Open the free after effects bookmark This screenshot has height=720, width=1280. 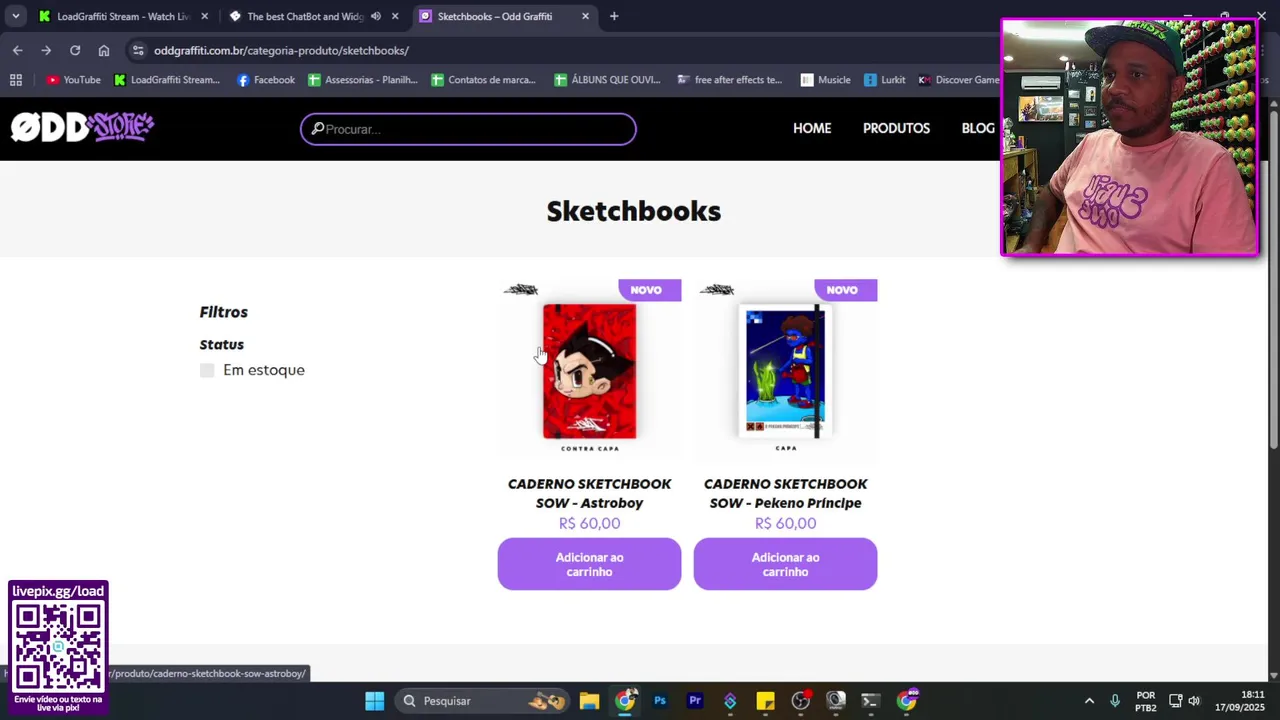point(730,80)
